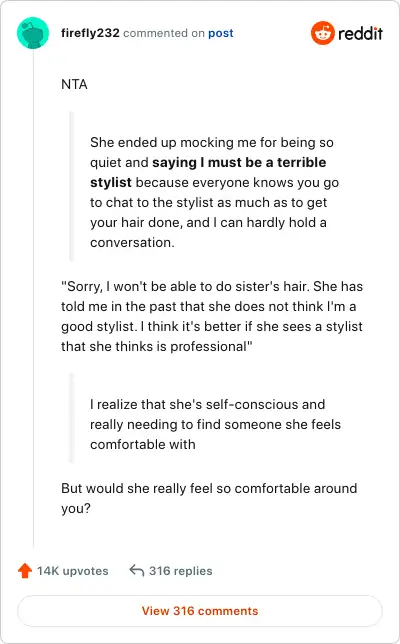Open the Reddit logo icon
Screen dimensions: 400x644
coord(322,33)
